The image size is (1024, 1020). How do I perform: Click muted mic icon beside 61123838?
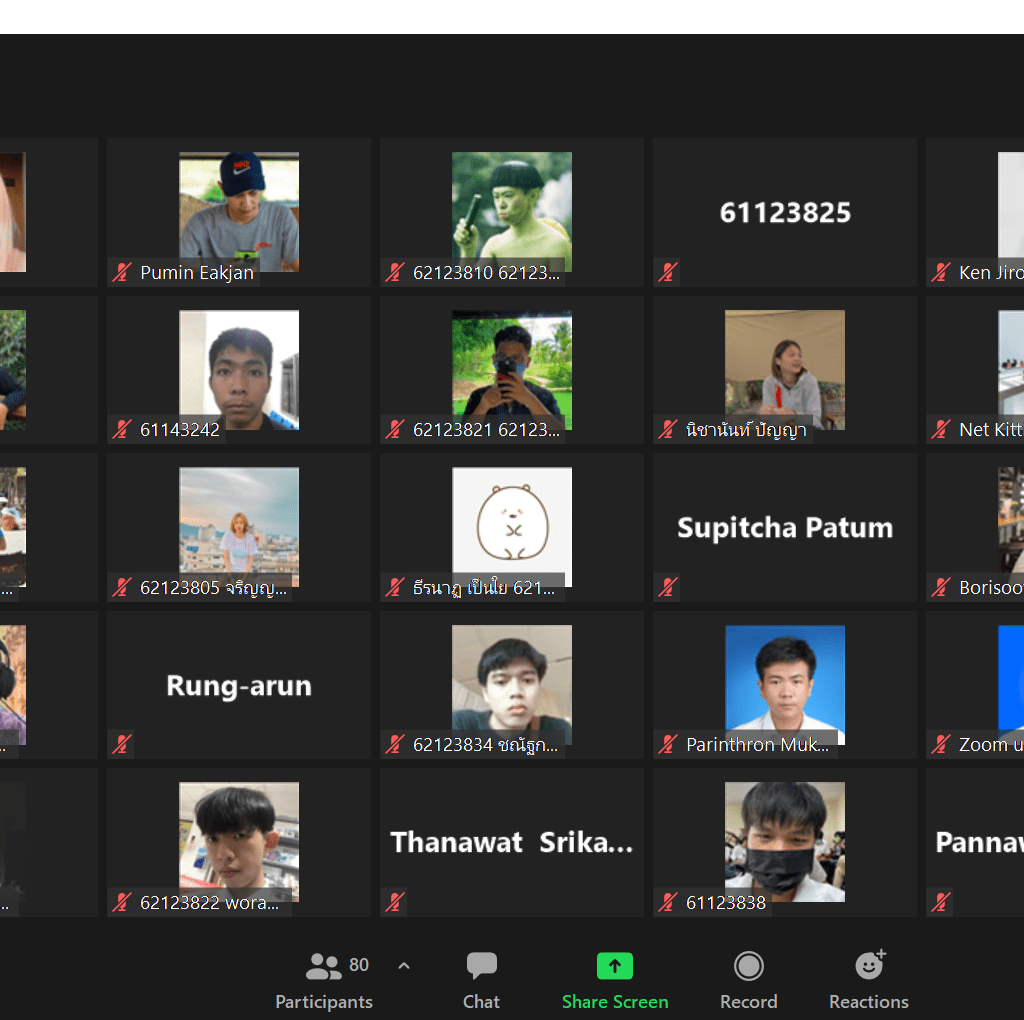(x=667, y=902)
